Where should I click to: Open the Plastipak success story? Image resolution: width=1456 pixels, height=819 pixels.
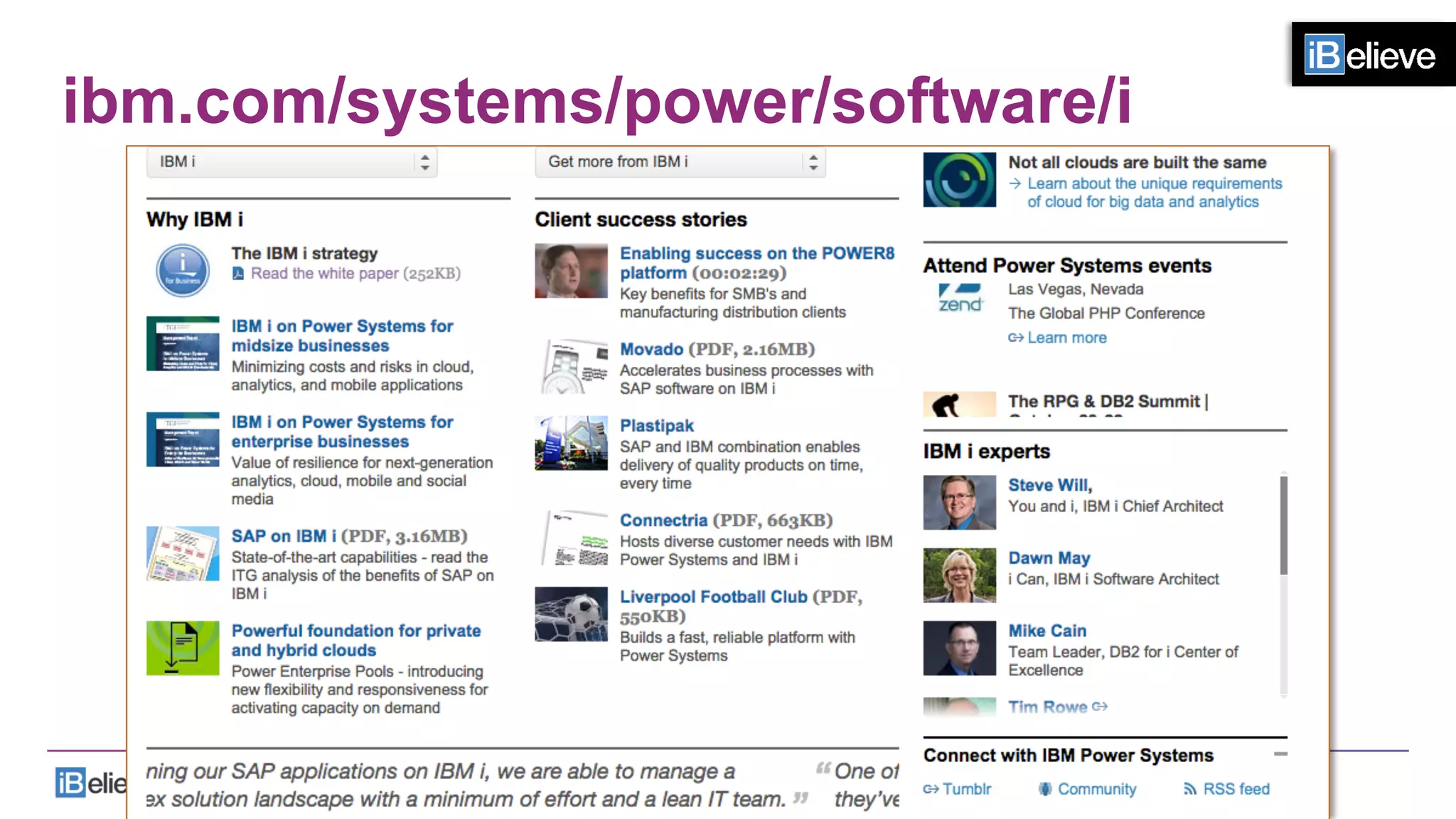657,426
